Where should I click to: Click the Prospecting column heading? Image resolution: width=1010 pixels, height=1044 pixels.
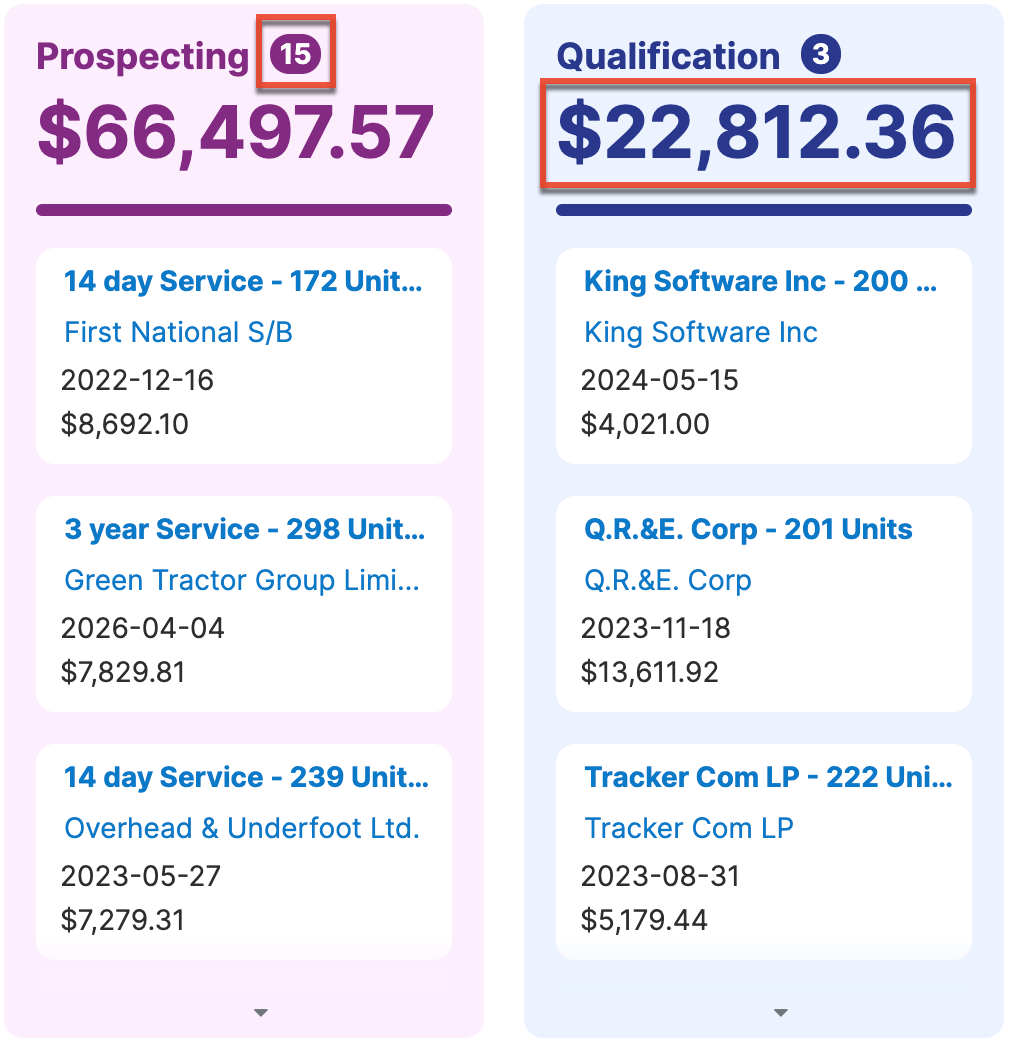[142, 56]
